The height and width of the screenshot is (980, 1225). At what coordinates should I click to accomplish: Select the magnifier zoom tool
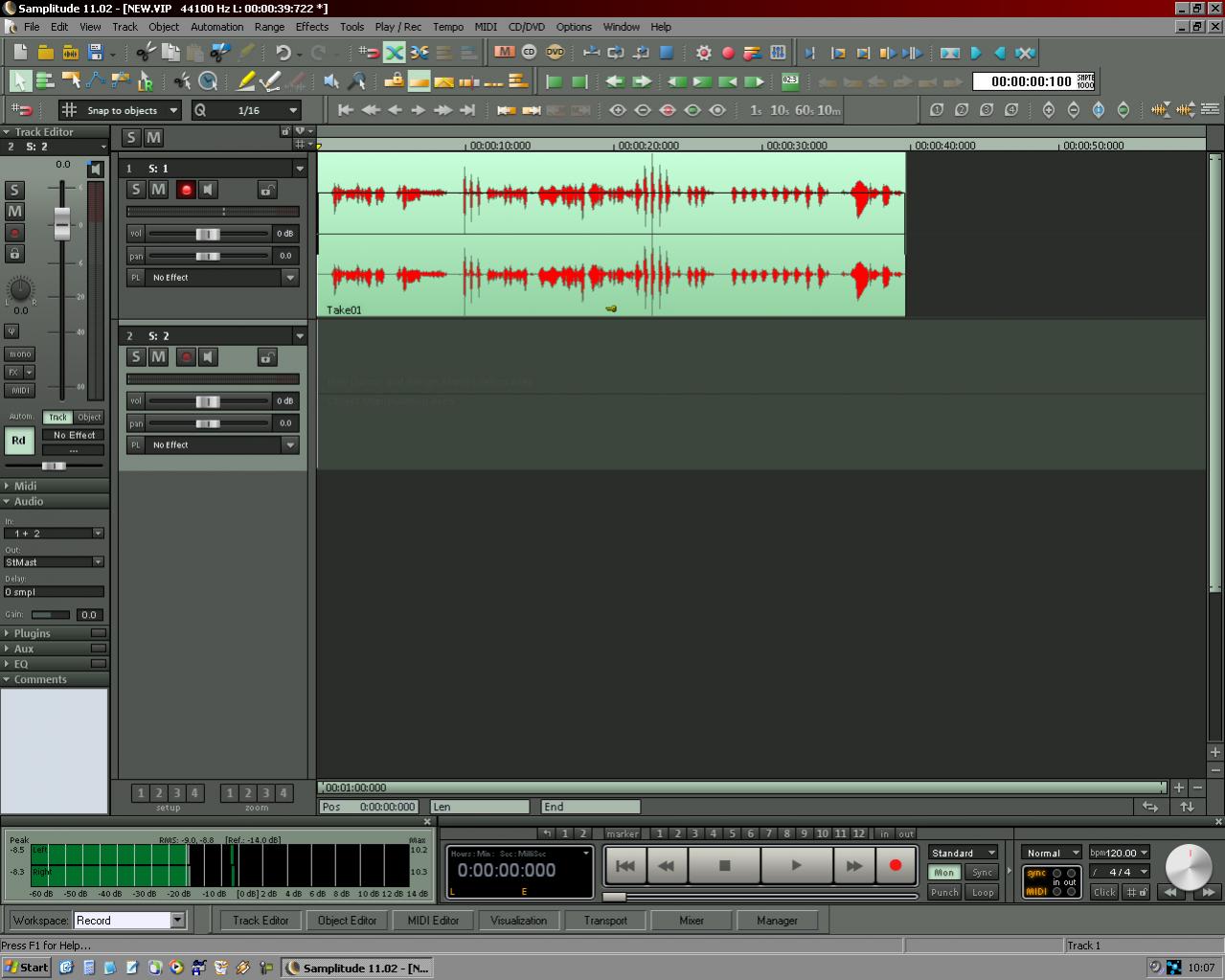[357, 81]
